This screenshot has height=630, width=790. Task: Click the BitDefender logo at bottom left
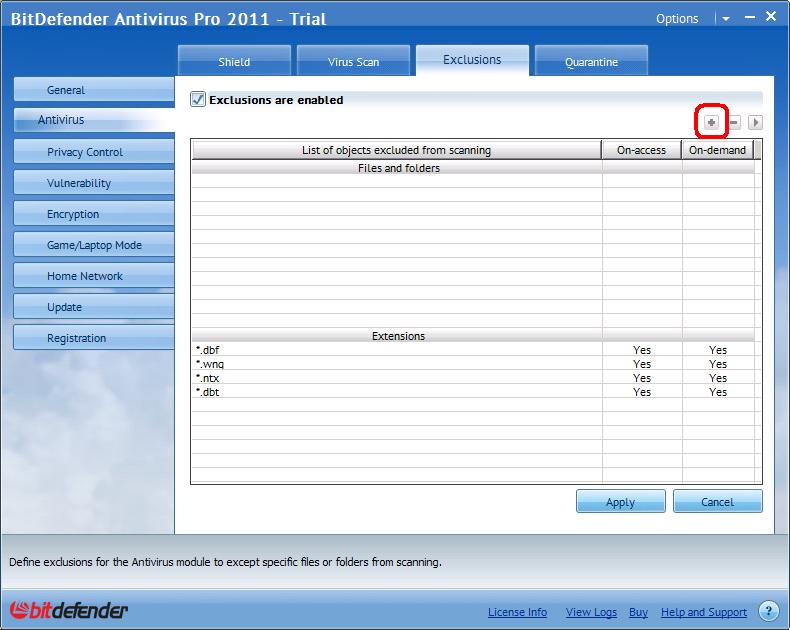coord(69,610)
